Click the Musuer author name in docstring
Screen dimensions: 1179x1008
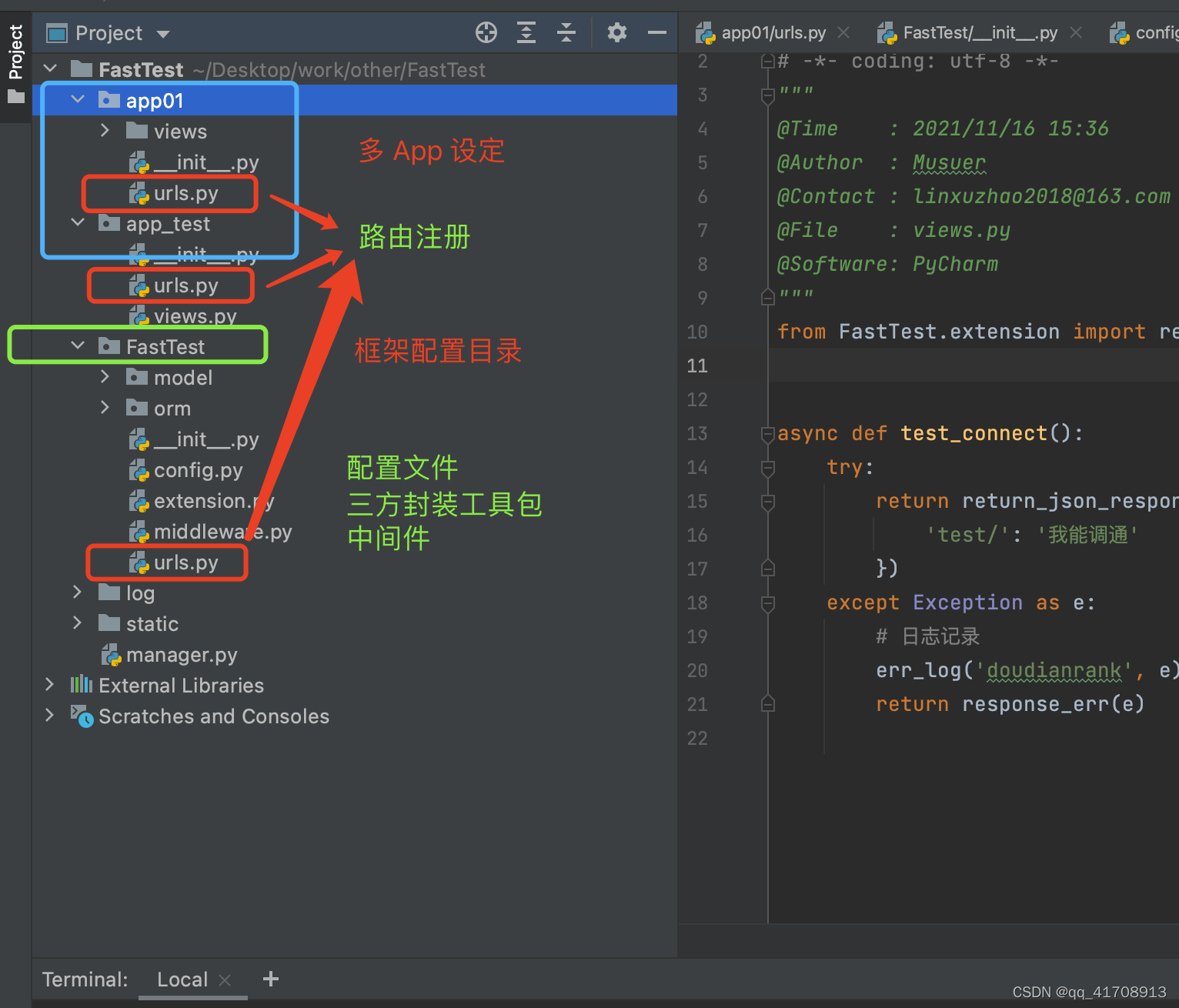tap(949, 162)
